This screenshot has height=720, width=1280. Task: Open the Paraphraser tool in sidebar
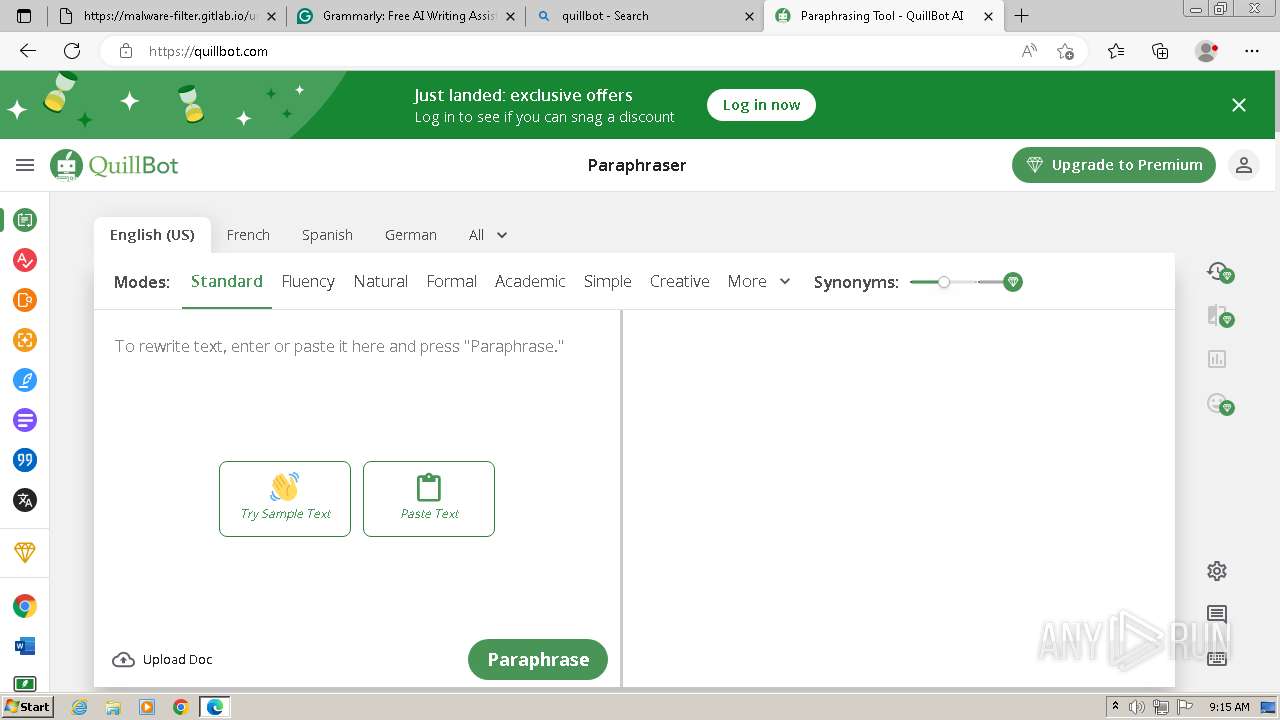[x=25, y=220]
